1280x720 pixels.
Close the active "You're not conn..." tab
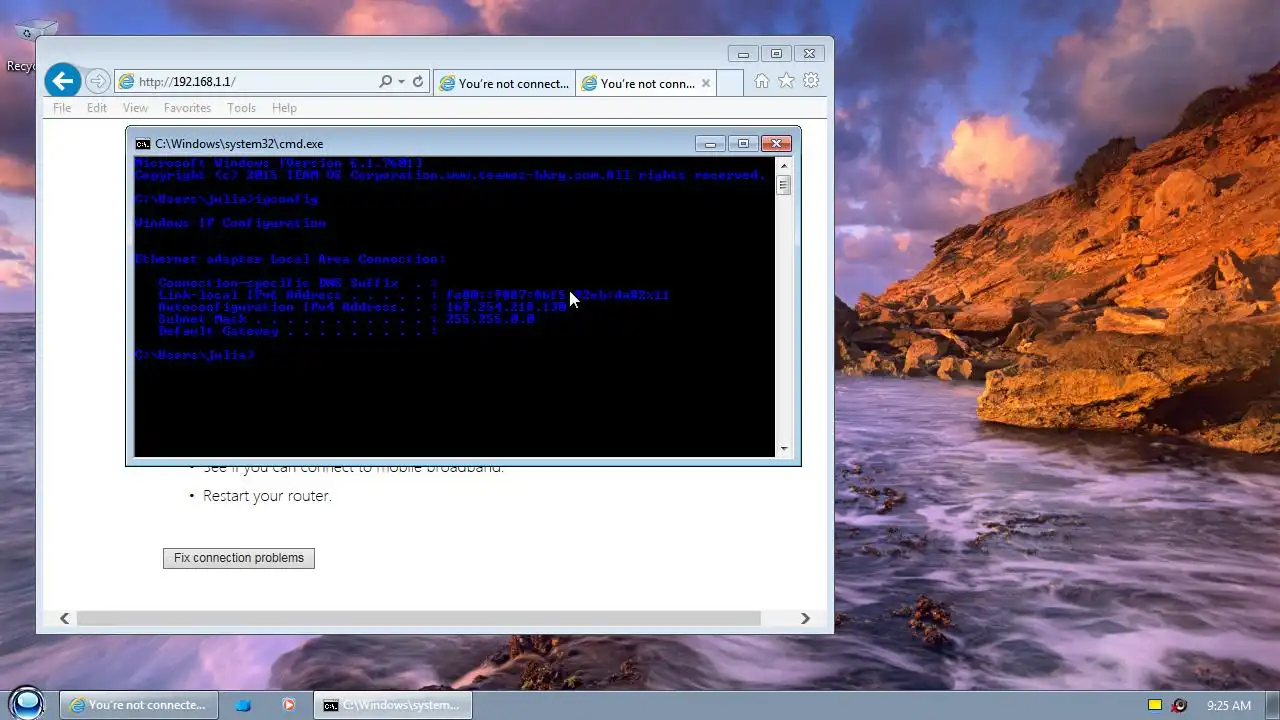coord(706,83)
